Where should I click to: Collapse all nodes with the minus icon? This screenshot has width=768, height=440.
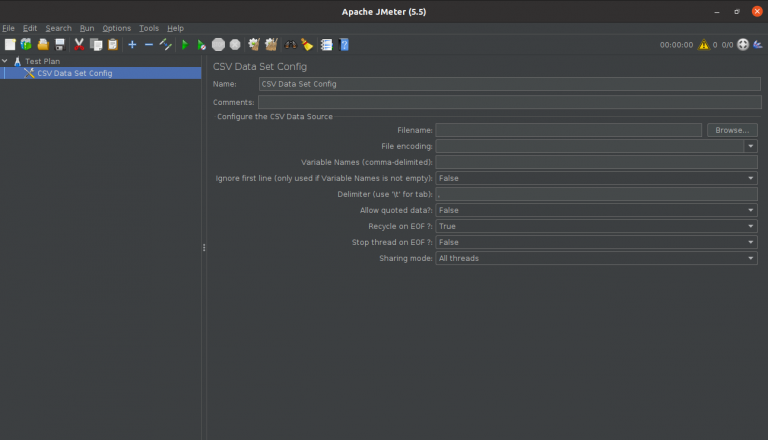[148, 45]
